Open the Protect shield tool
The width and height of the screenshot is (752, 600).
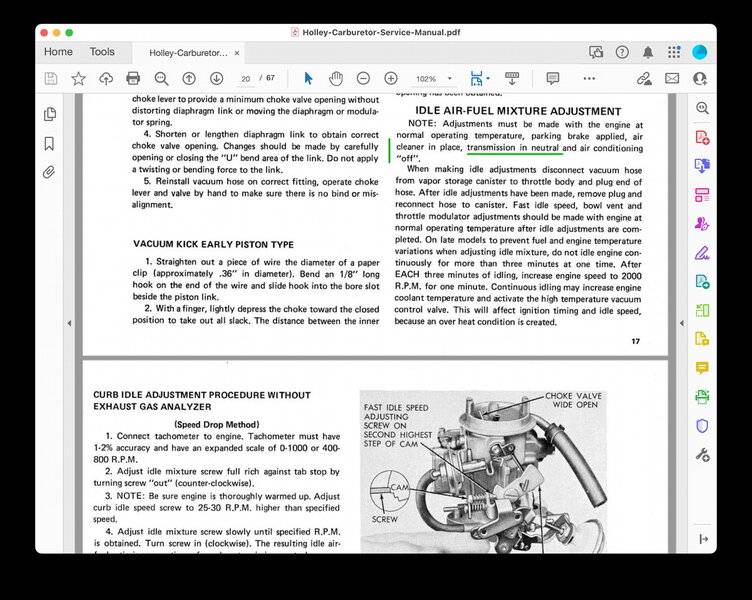[x=702, y=426]
